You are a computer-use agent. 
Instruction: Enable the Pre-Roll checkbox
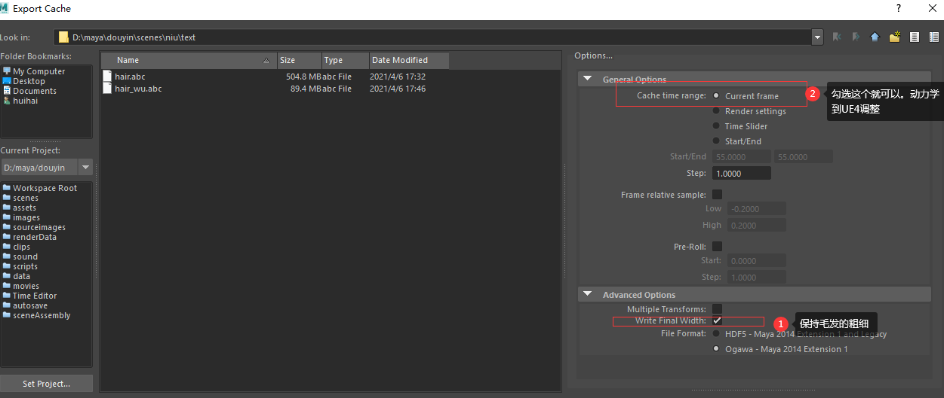717,246
